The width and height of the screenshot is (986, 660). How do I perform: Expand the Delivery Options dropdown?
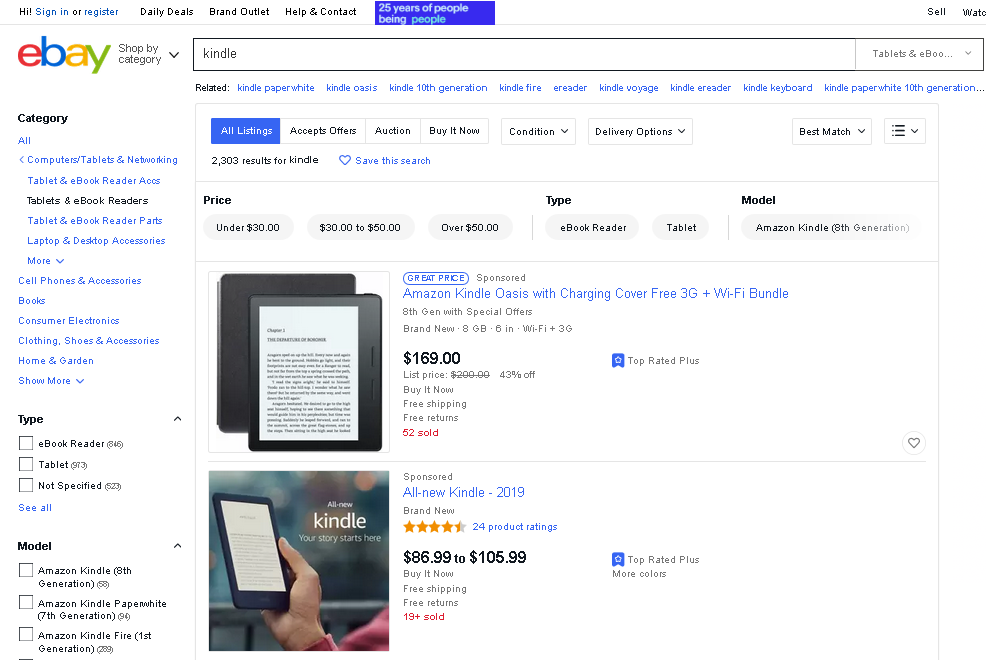[640, 131]
